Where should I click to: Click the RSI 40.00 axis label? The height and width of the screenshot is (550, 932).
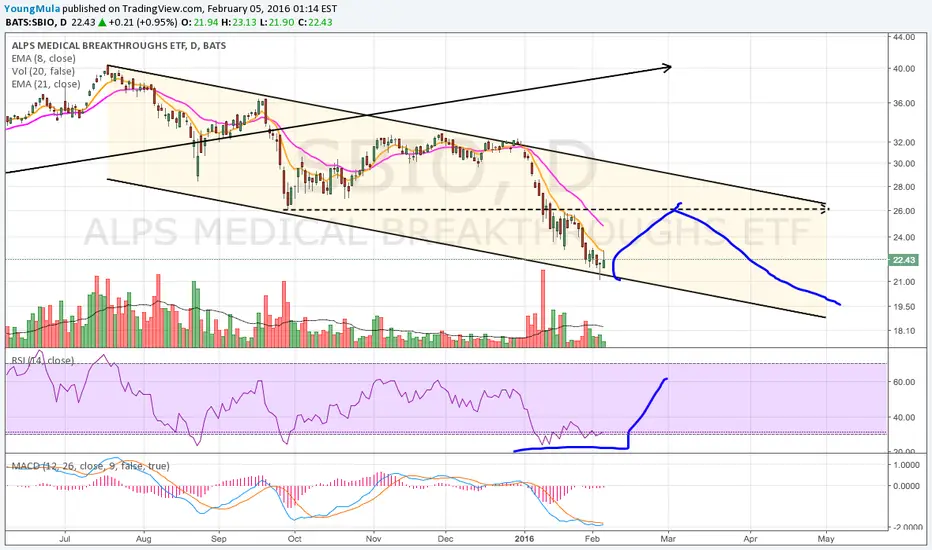click(x=903, y=417)
